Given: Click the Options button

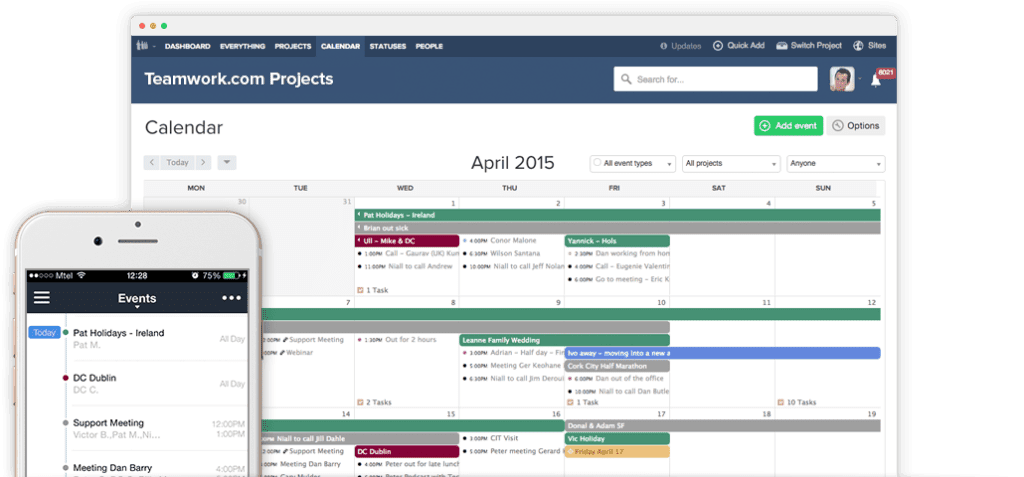Looking at the screenshot, I should click(x=856, y=126).
